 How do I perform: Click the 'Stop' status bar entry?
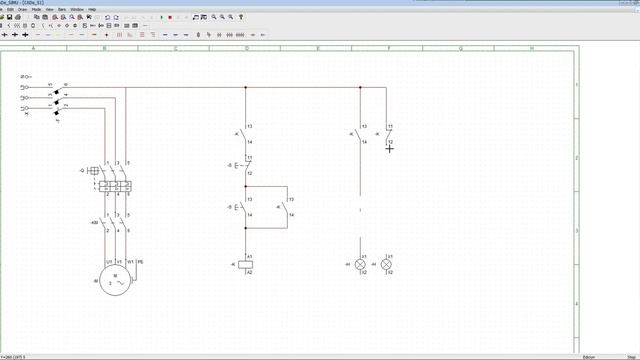tap(632, 357)
